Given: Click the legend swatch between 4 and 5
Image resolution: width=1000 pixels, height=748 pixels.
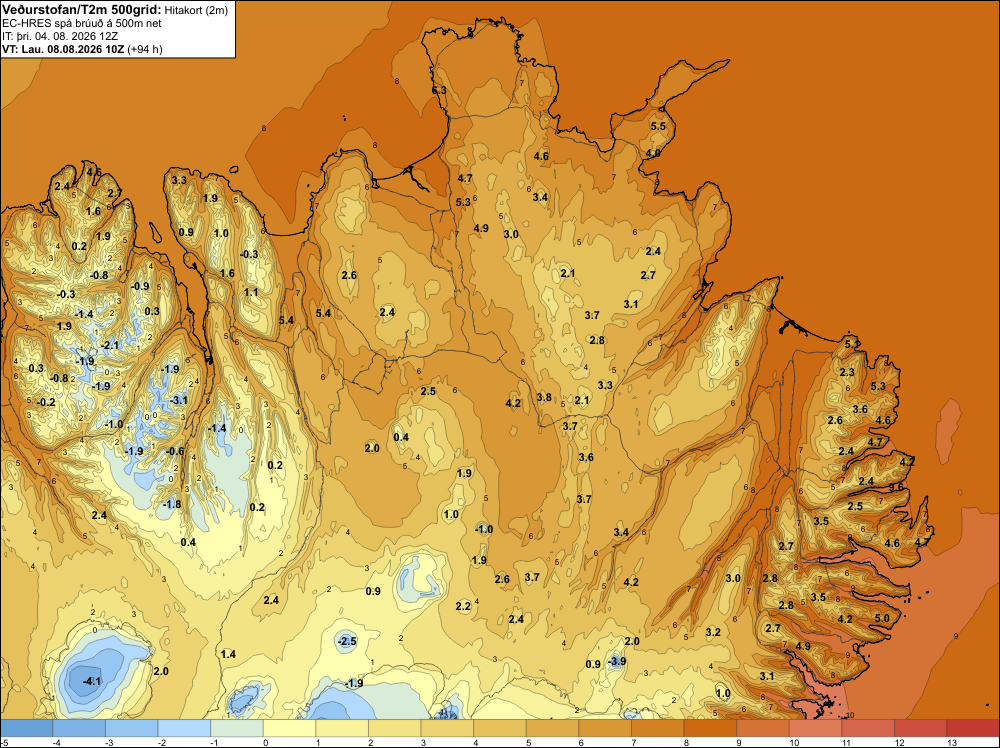Looking at the screenshot, I should click(500, 728).
